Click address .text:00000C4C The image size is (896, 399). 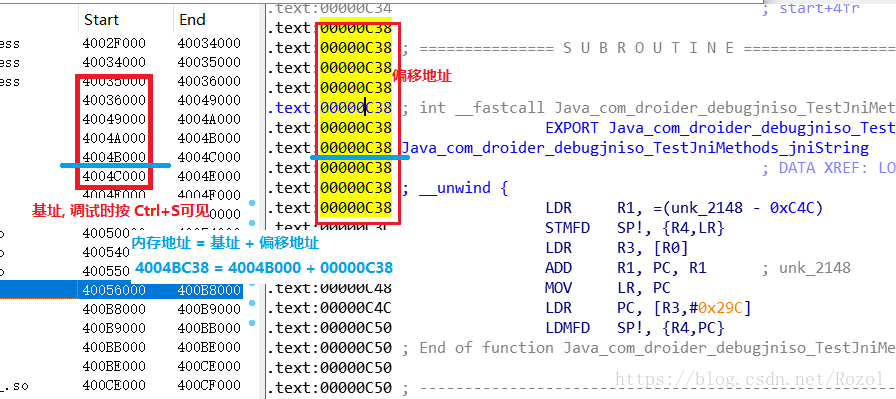(x=329, y=308)
